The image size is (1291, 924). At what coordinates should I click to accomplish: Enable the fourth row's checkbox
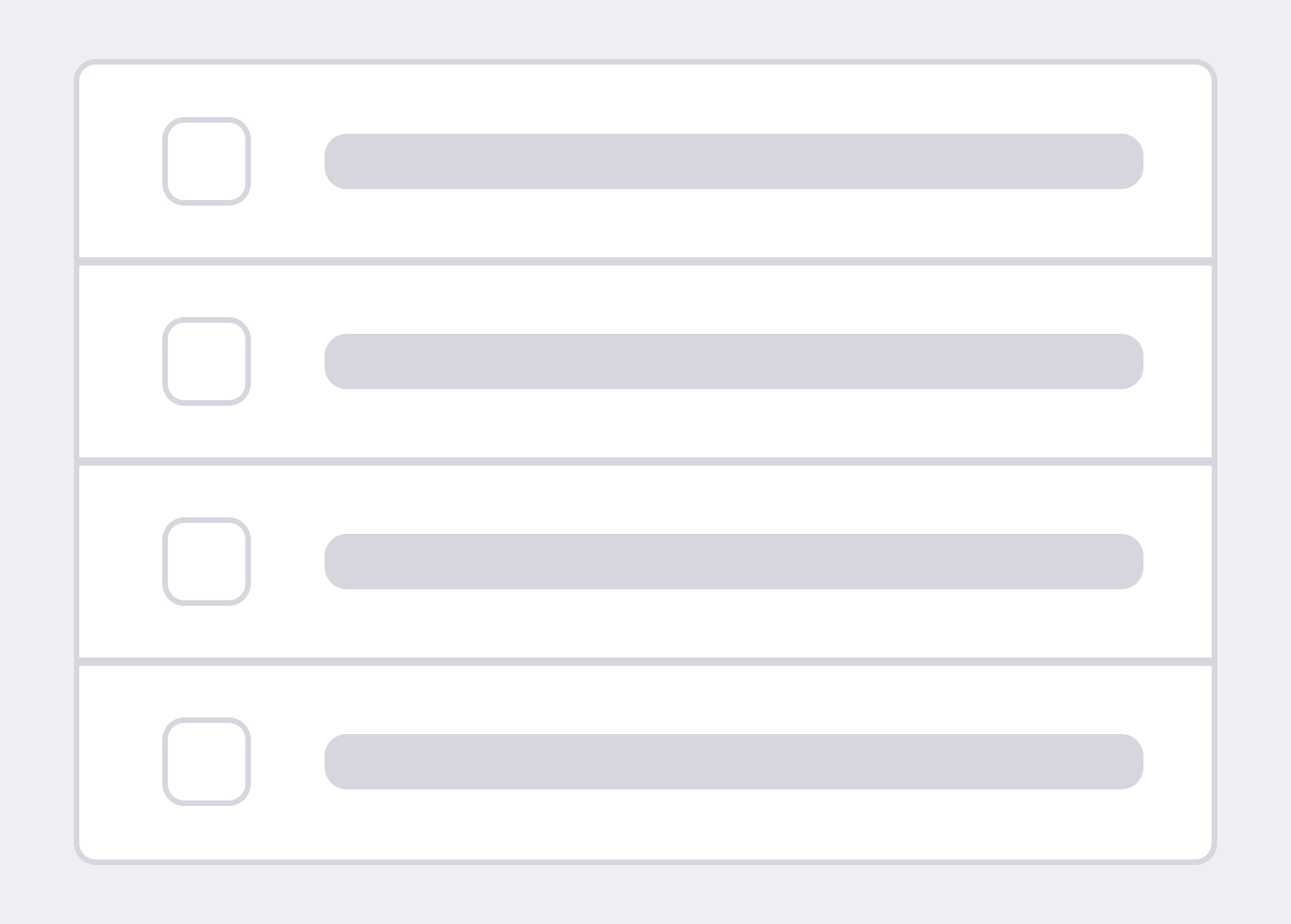[207, 762]
